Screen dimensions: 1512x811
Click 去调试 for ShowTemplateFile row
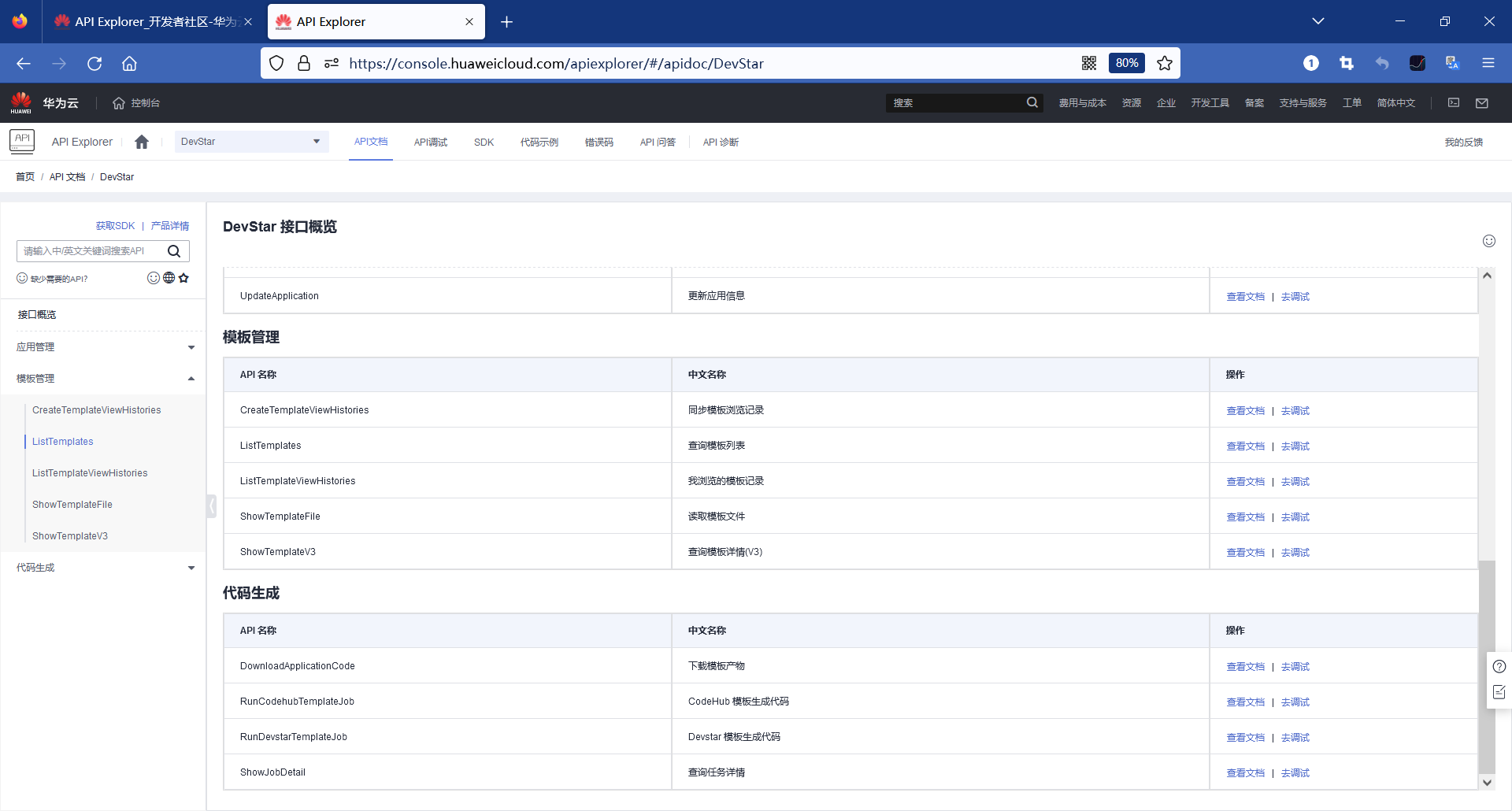point(1295,517)
